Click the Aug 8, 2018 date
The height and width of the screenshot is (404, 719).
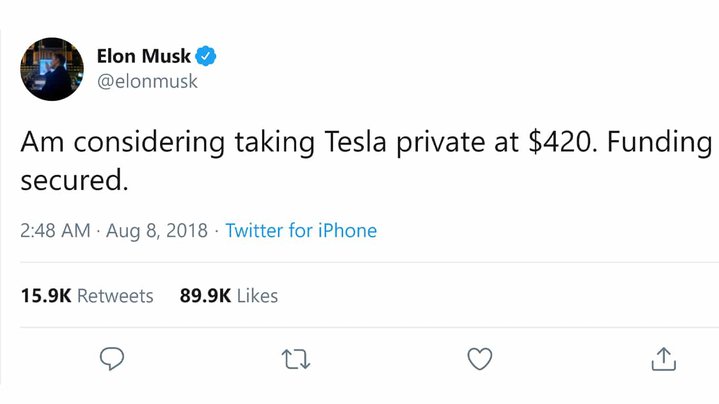point(160,231)
